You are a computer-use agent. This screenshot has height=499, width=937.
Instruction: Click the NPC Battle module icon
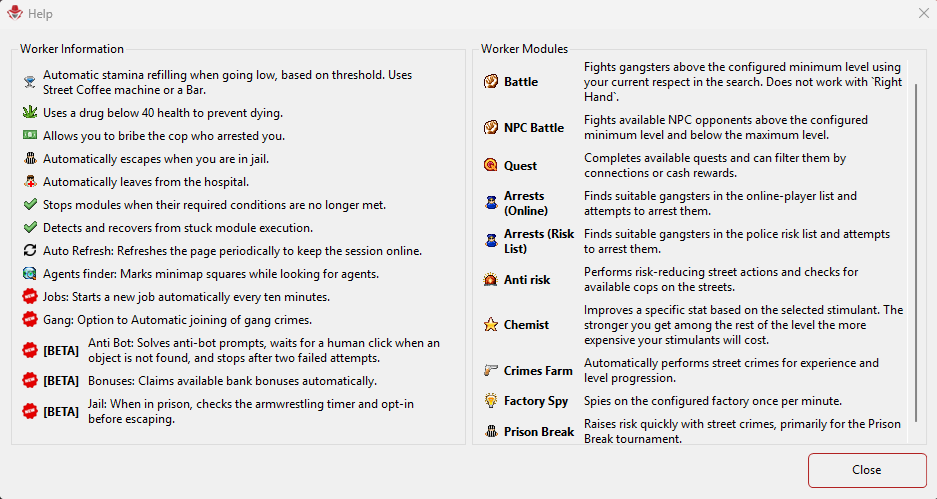tap(491, 127)
